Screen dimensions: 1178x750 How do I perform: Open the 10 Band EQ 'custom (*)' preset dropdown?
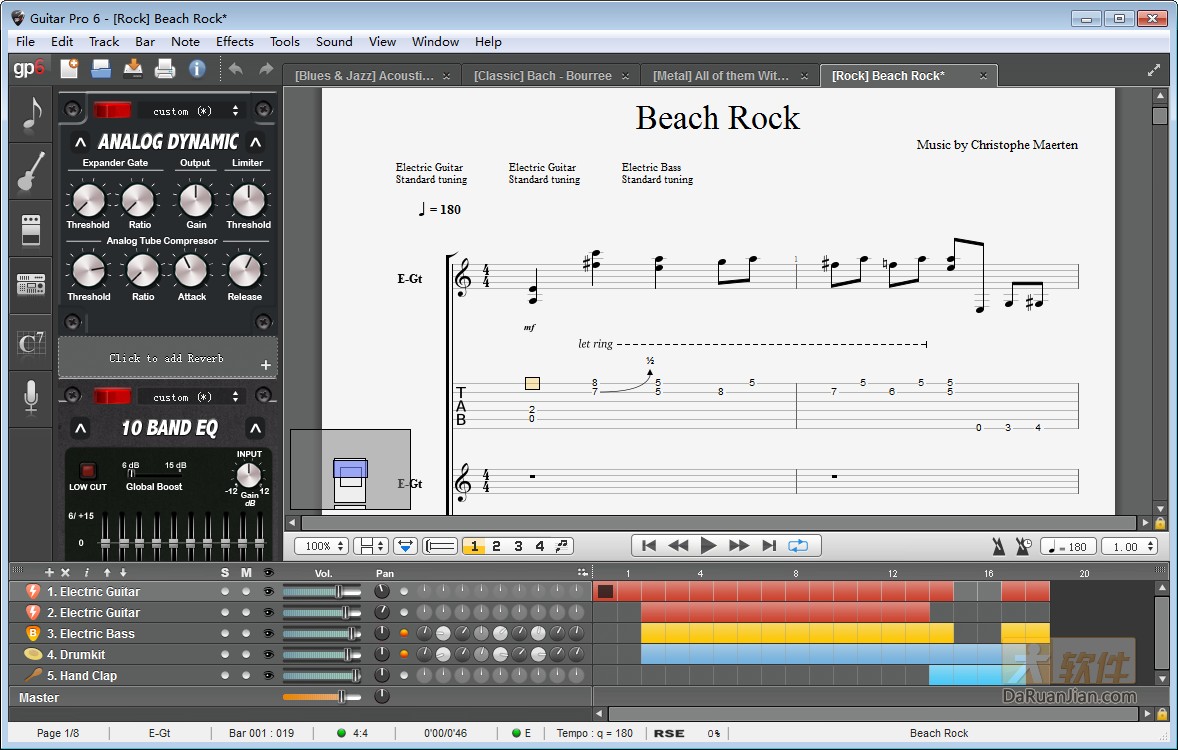(x=192, y=396)
